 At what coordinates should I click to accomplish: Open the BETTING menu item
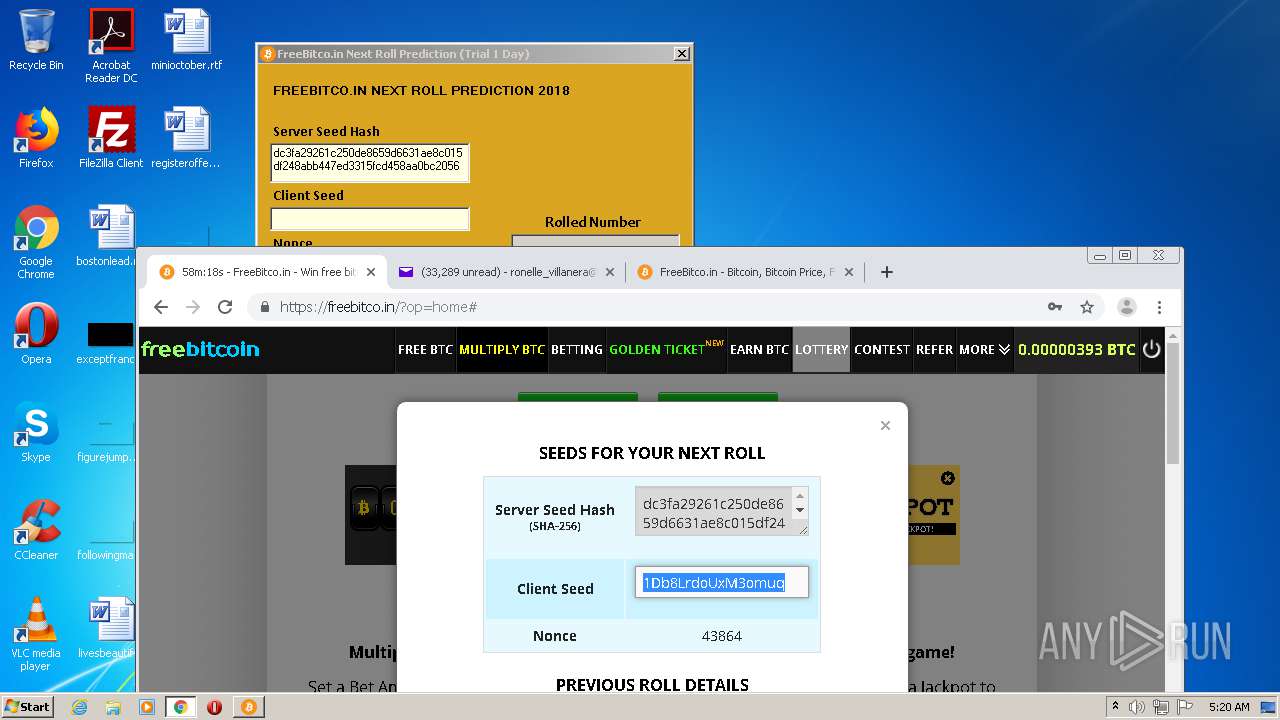[577, 350]
